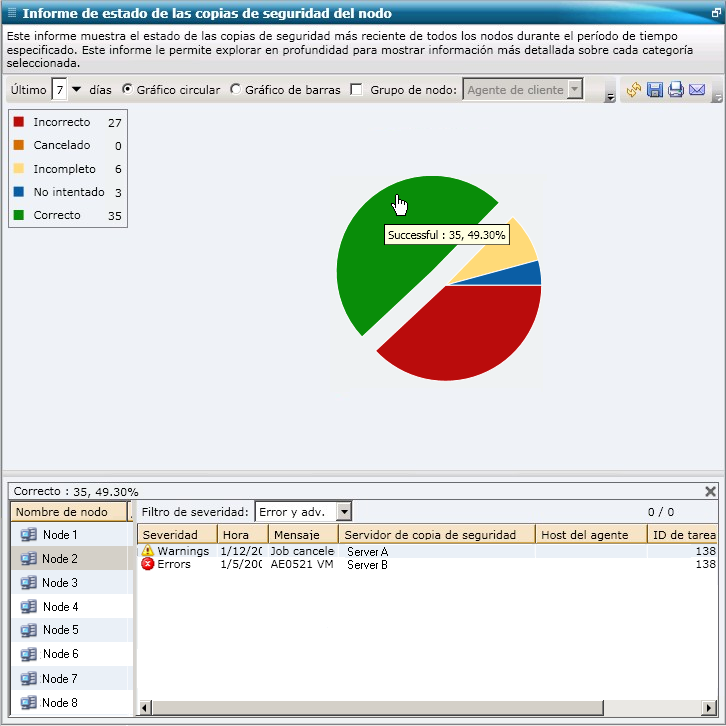
Task: Sort by Severidad column header
Action: (177, 535)
